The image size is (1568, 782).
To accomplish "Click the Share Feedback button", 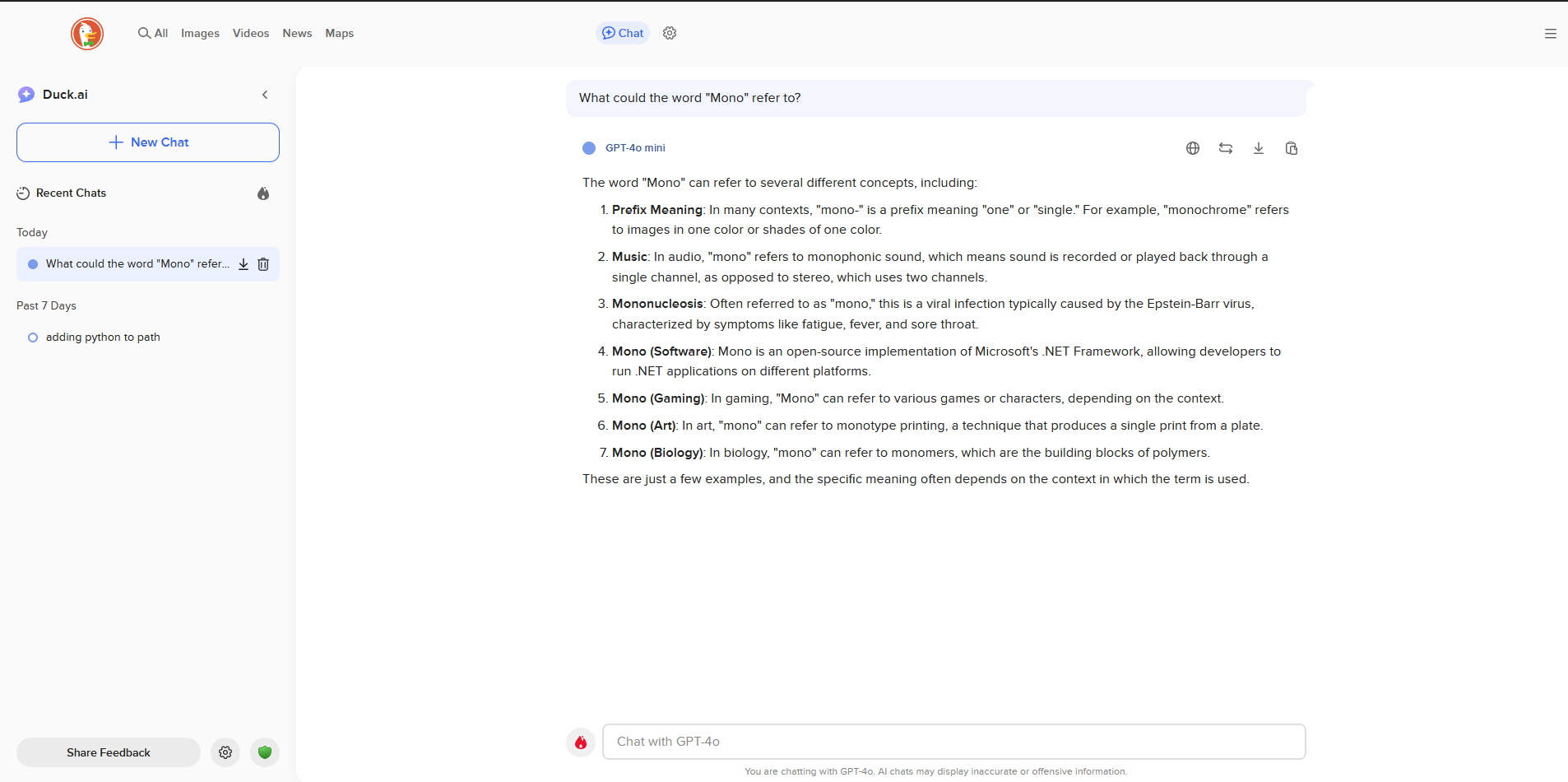I will tap(109, 752).
